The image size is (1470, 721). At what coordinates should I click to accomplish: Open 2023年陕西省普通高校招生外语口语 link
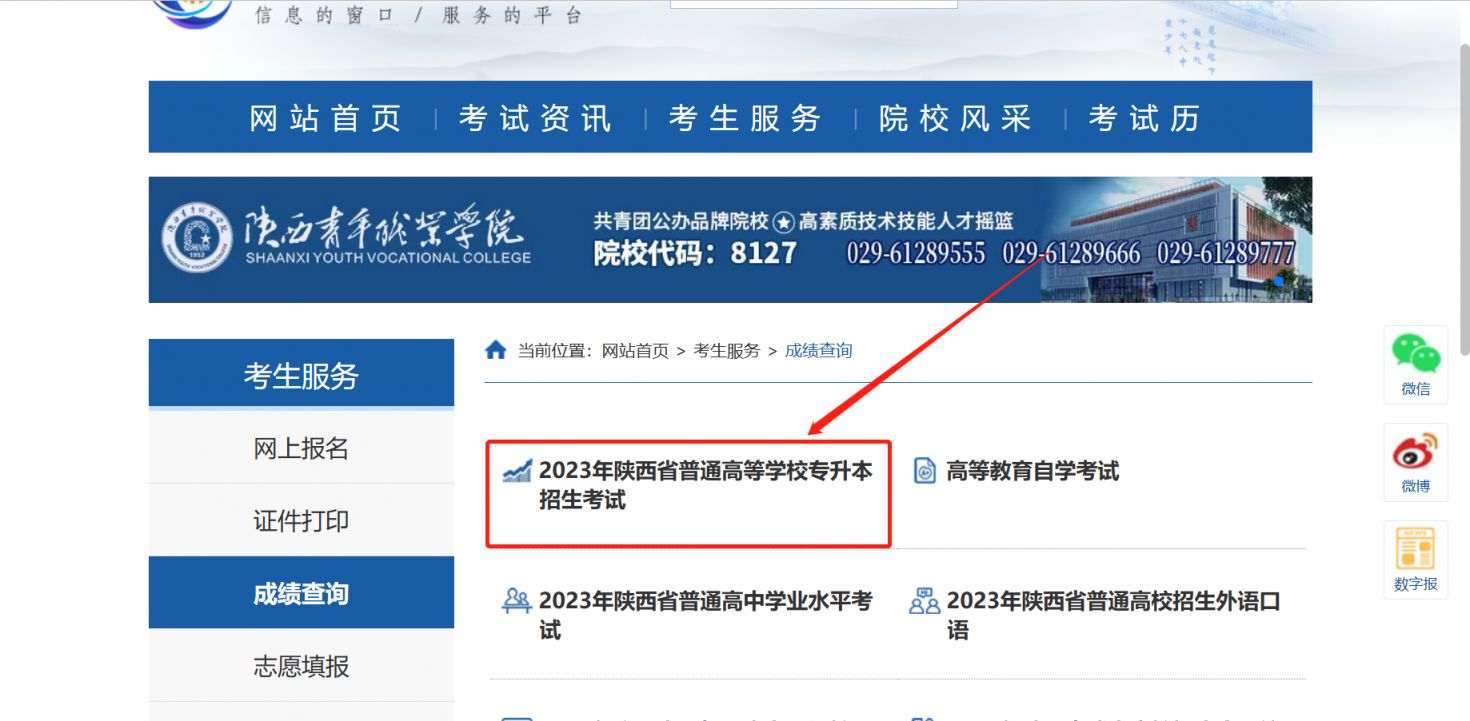[x=1114, y=615]
